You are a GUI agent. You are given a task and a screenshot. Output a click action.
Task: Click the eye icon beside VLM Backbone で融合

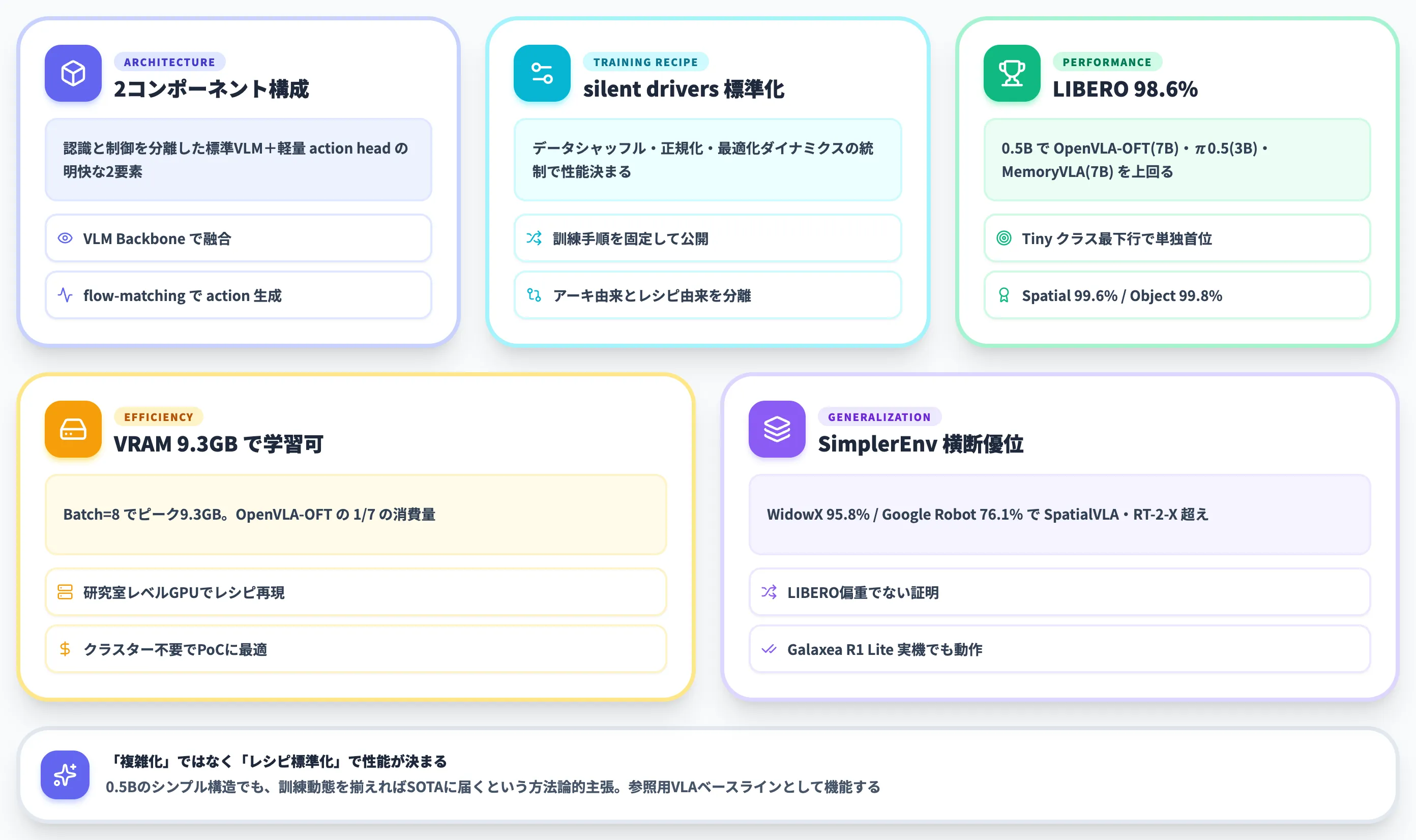[x=65, y=238]
